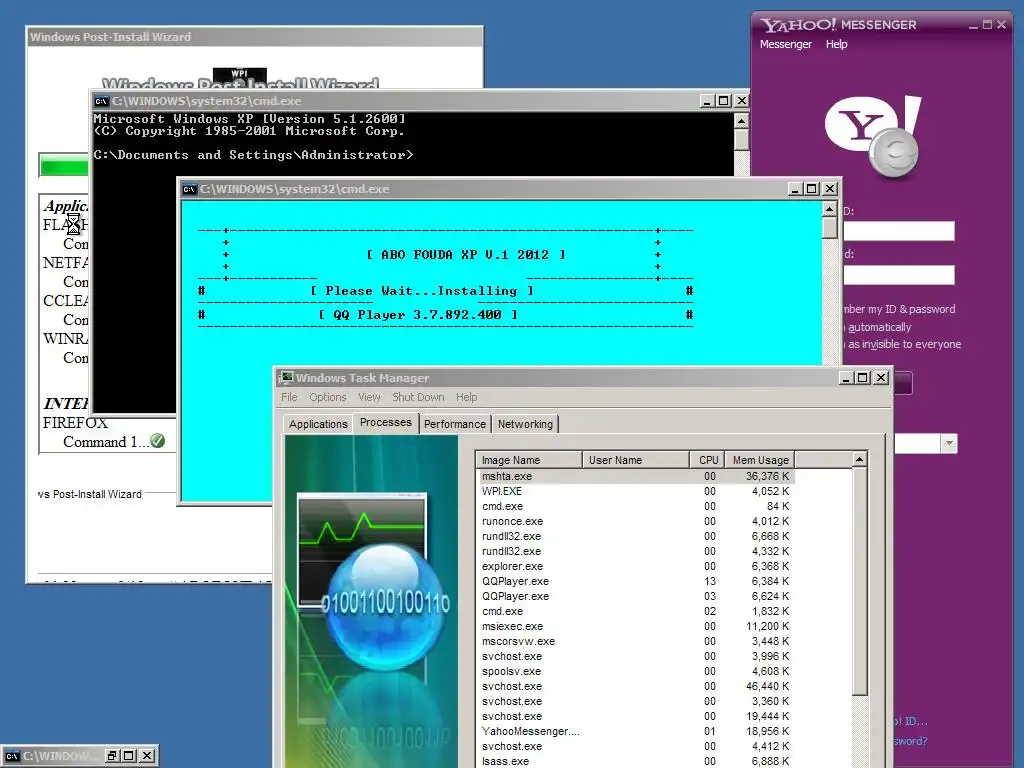This screenshot has width=1024, height=768.
Task: Maximize the cyan cmd.exe installer window
Action: (812, 189)
